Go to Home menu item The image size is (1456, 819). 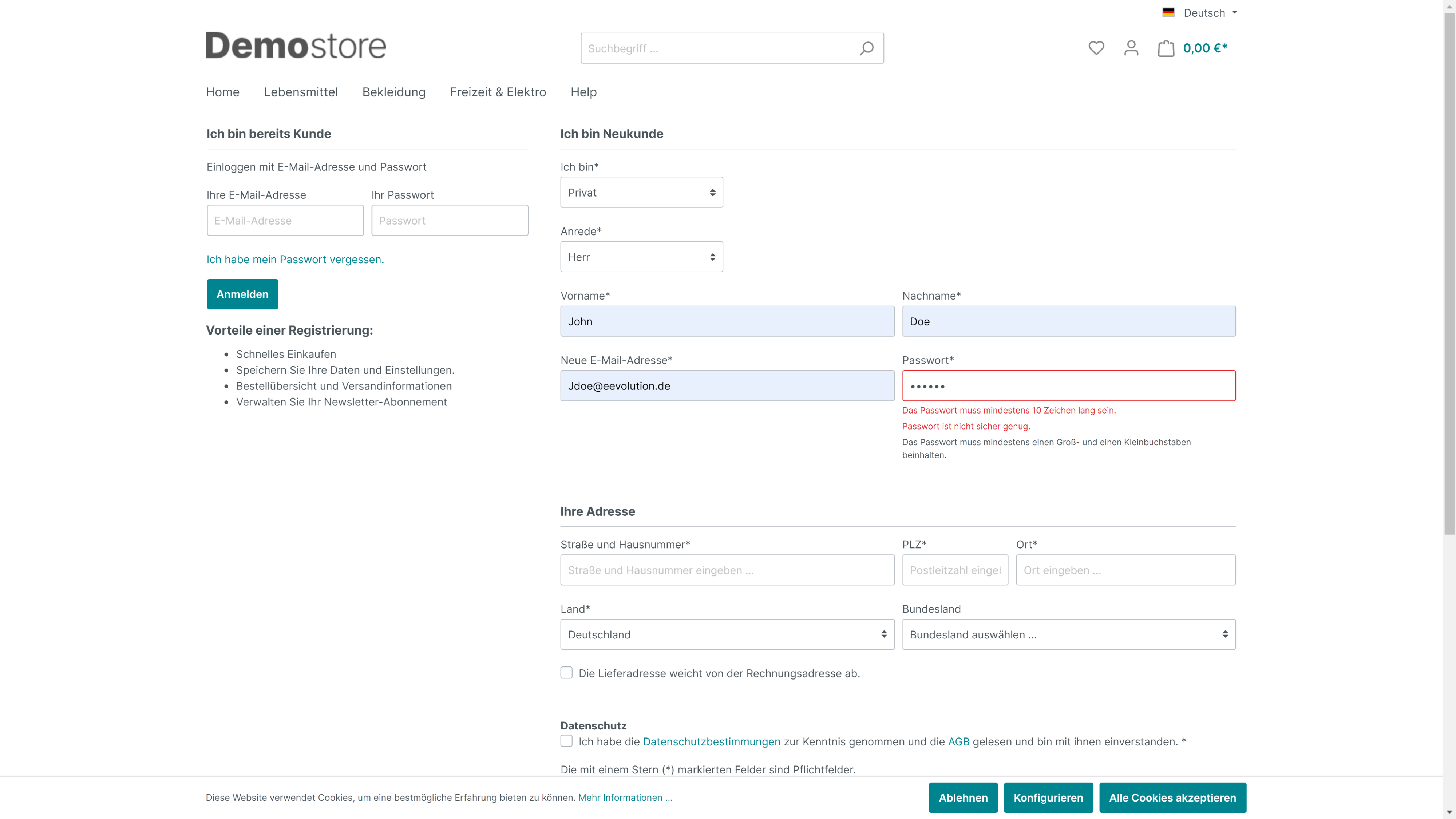pyautogui.click(x=223, y=92)
